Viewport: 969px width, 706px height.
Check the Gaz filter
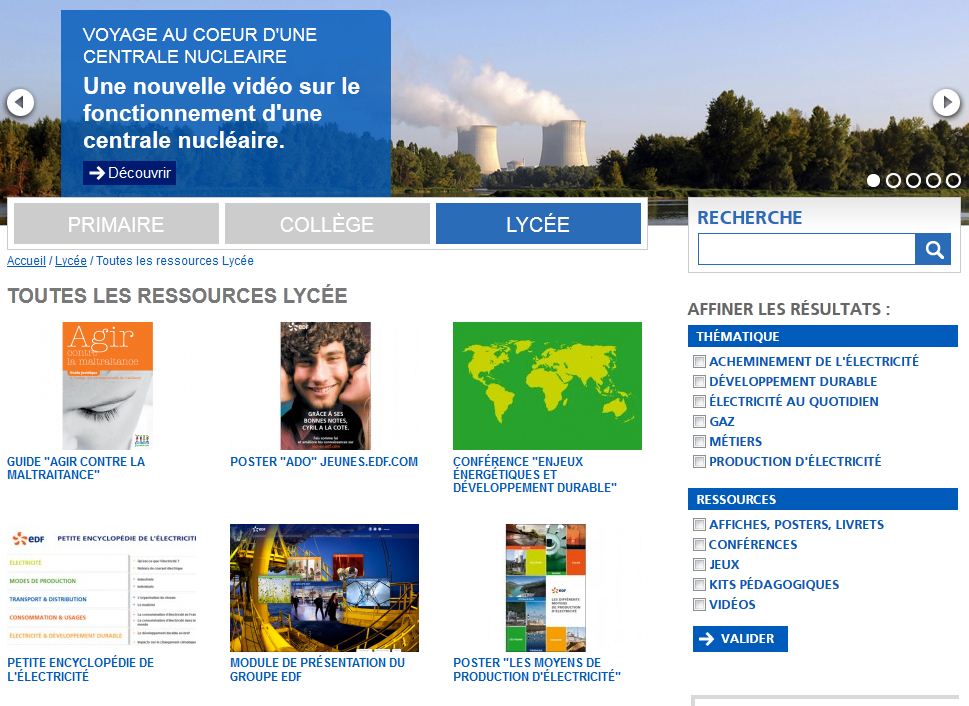pyautogui.click(x=699, y=422)
